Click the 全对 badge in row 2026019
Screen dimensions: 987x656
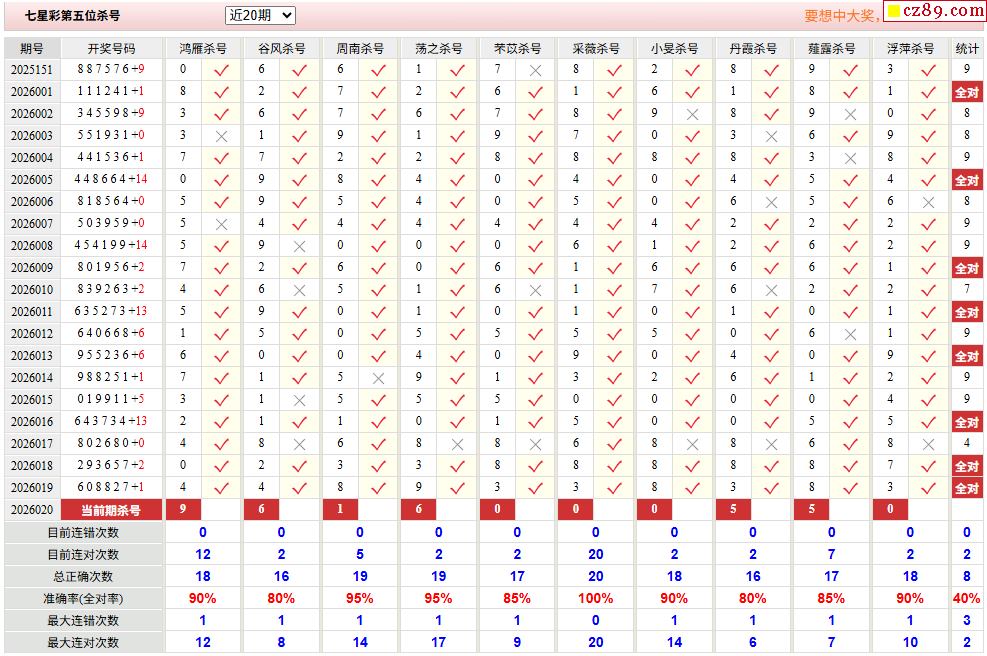click(967, 489)
